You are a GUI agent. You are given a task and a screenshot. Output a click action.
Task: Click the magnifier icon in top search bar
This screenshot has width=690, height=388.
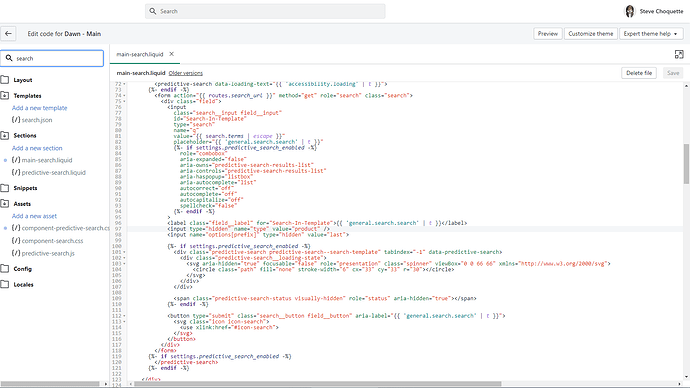tap(153, 11)
